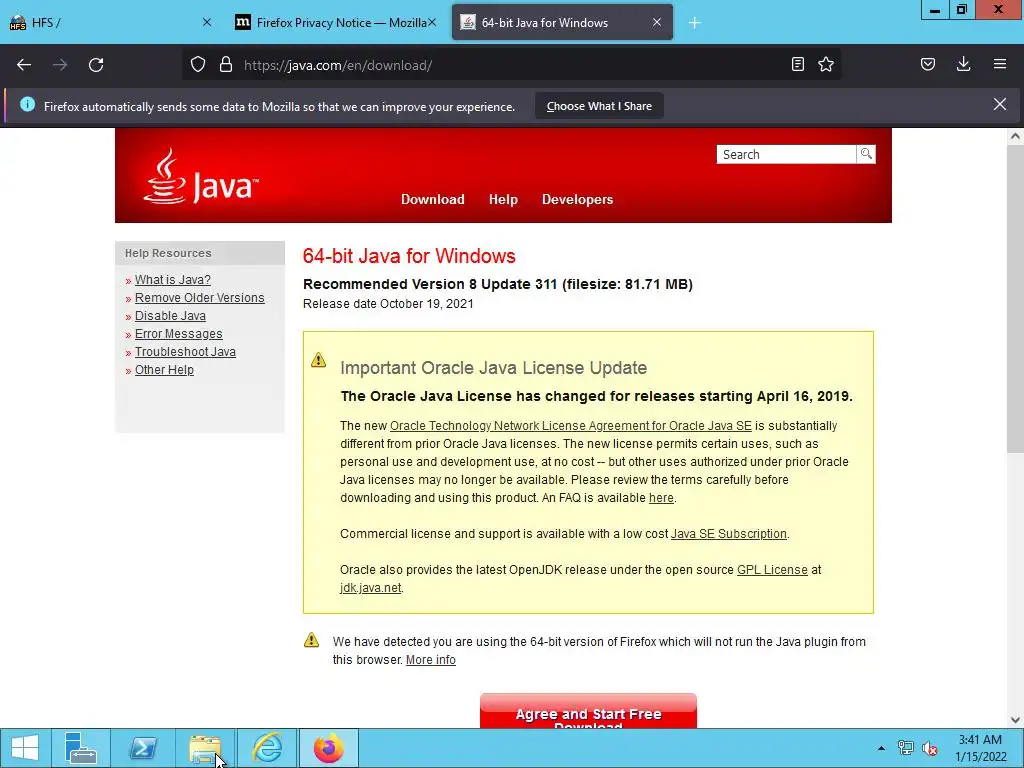Image resolution: width=1024 pixels, height=768 pixels.
Task: Click the network status tray icon
Action: click(905, 748)
